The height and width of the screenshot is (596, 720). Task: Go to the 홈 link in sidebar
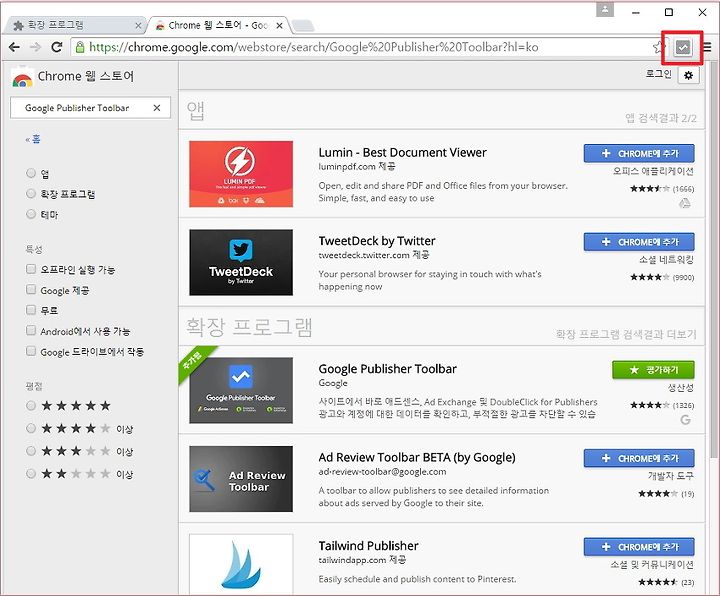(33, 139)
